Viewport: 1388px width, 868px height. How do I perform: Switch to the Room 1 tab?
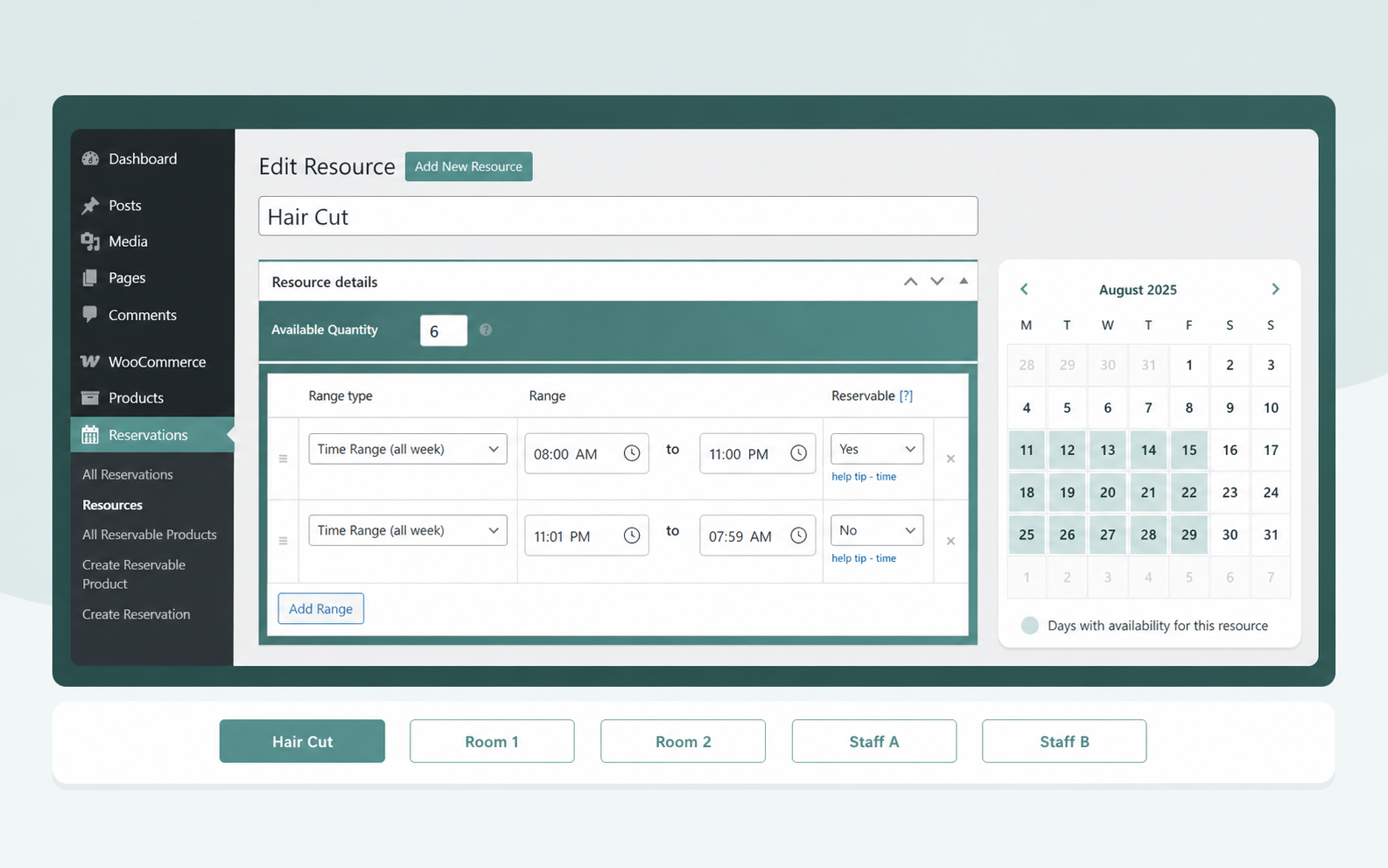coord(492,741)
